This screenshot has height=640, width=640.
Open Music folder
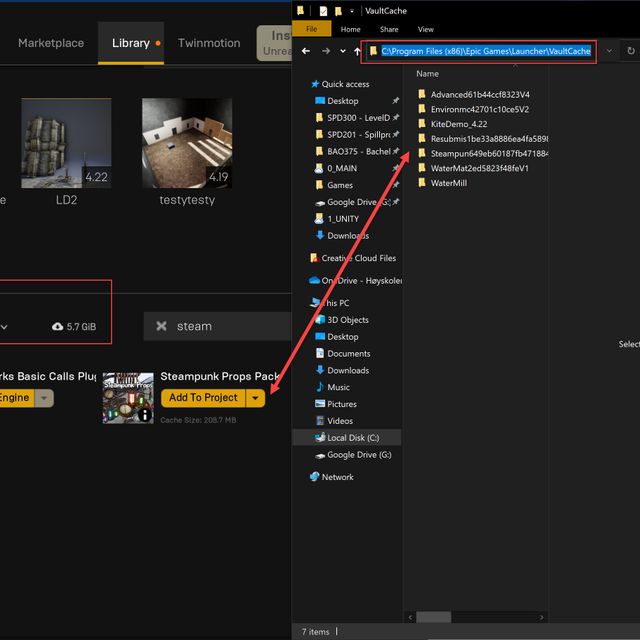(338, 387)
